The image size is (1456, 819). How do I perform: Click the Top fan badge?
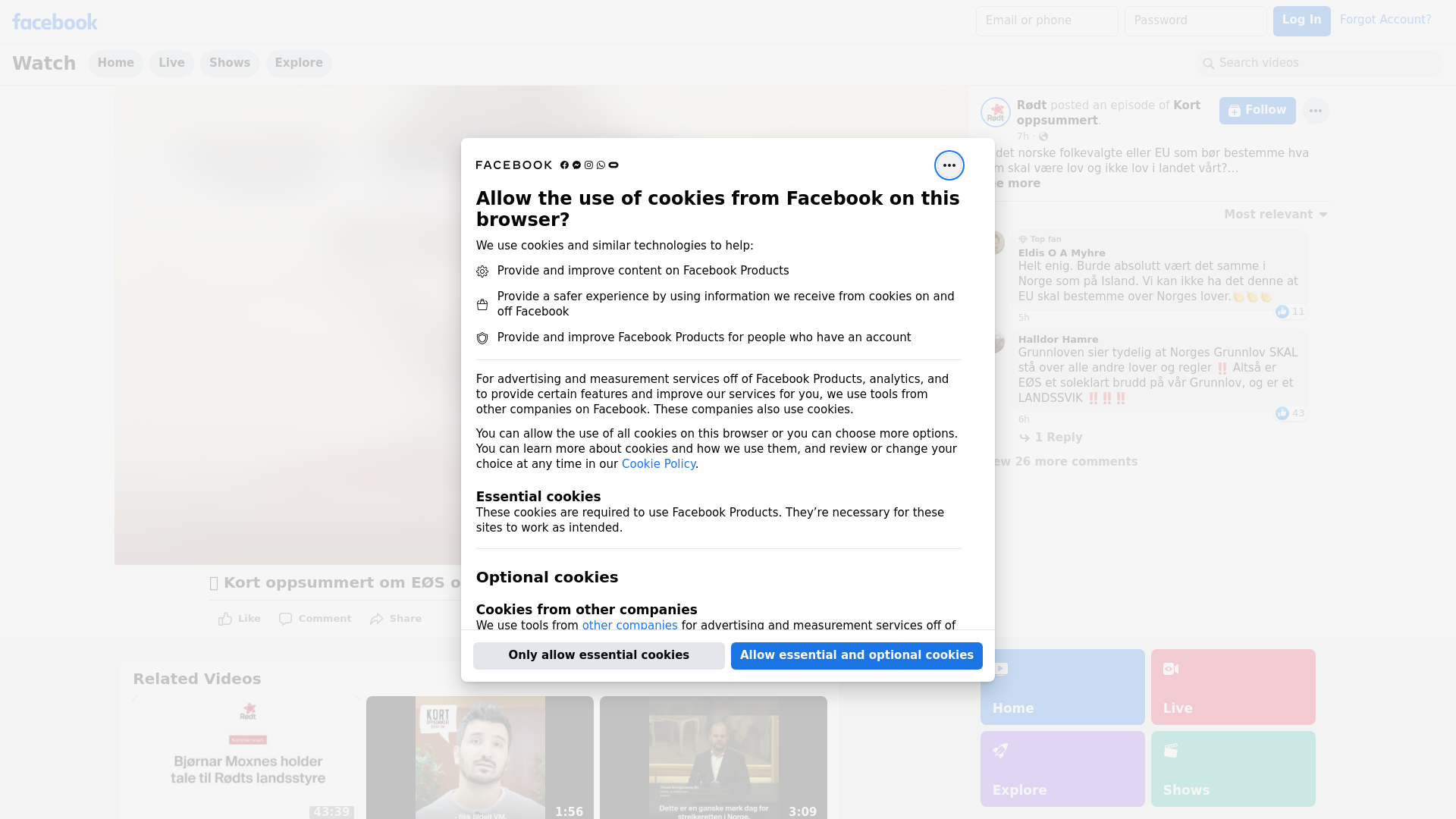(1040, 239)
